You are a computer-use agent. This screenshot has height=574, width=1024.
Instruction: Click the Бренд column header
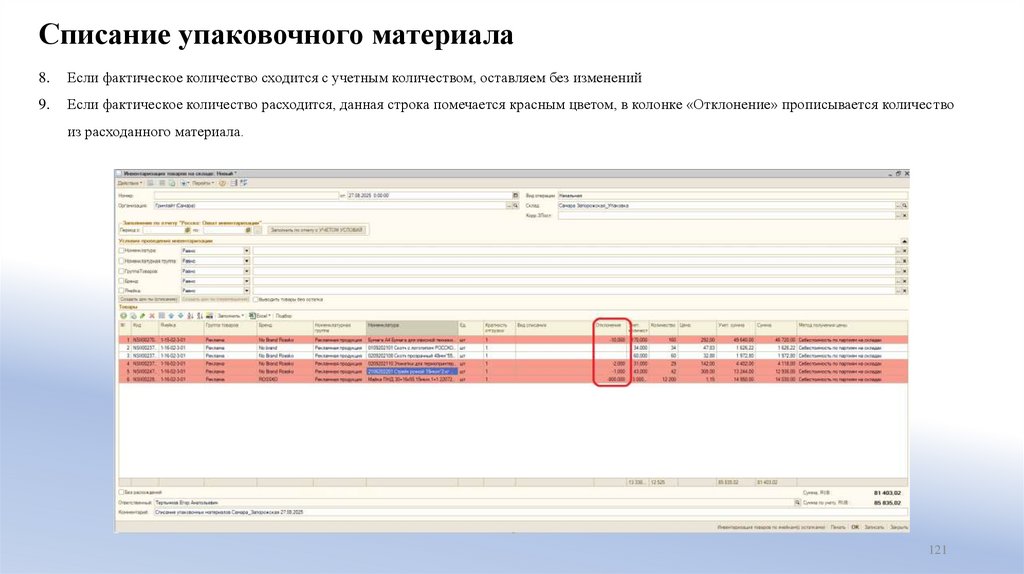(x=284, y=327)
